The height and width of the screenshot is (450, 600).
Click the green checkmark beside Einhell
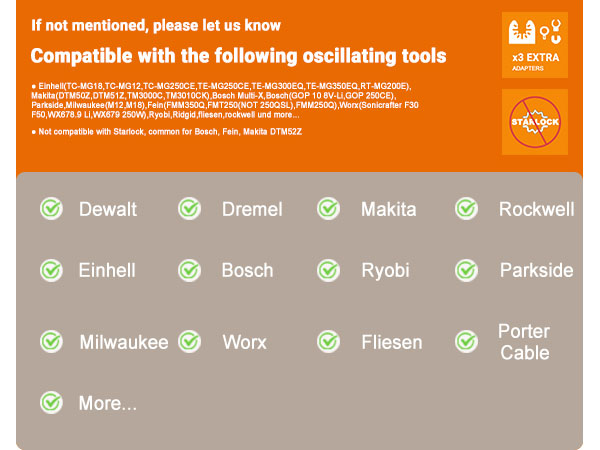51,270
